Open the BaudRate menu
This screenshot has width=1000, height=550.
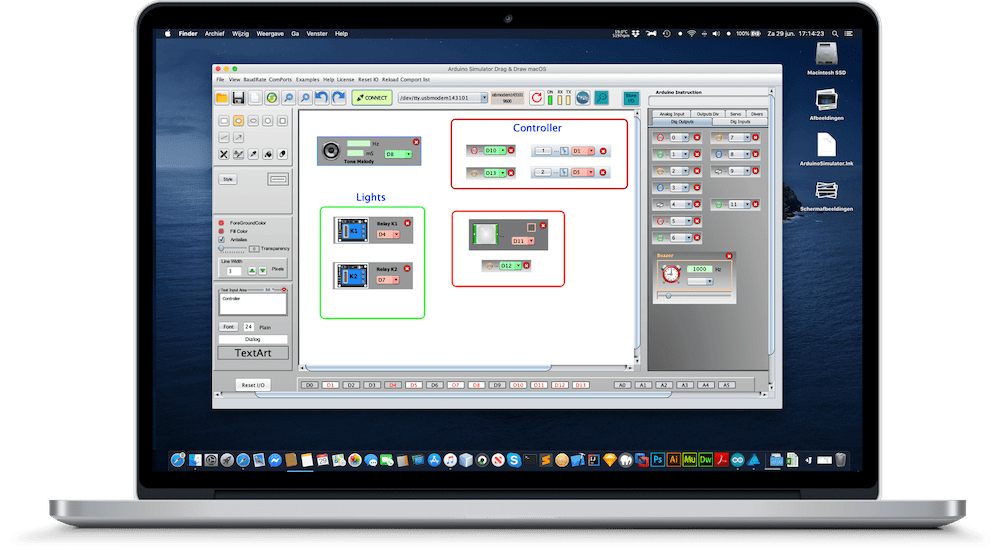254,80
